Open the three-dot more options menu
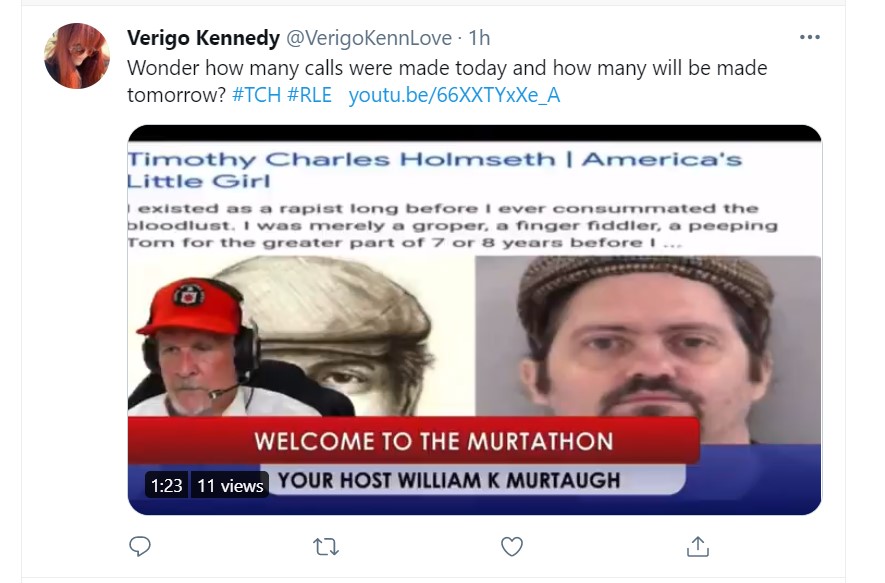This screenshot has height=583, width=885. 809,37
